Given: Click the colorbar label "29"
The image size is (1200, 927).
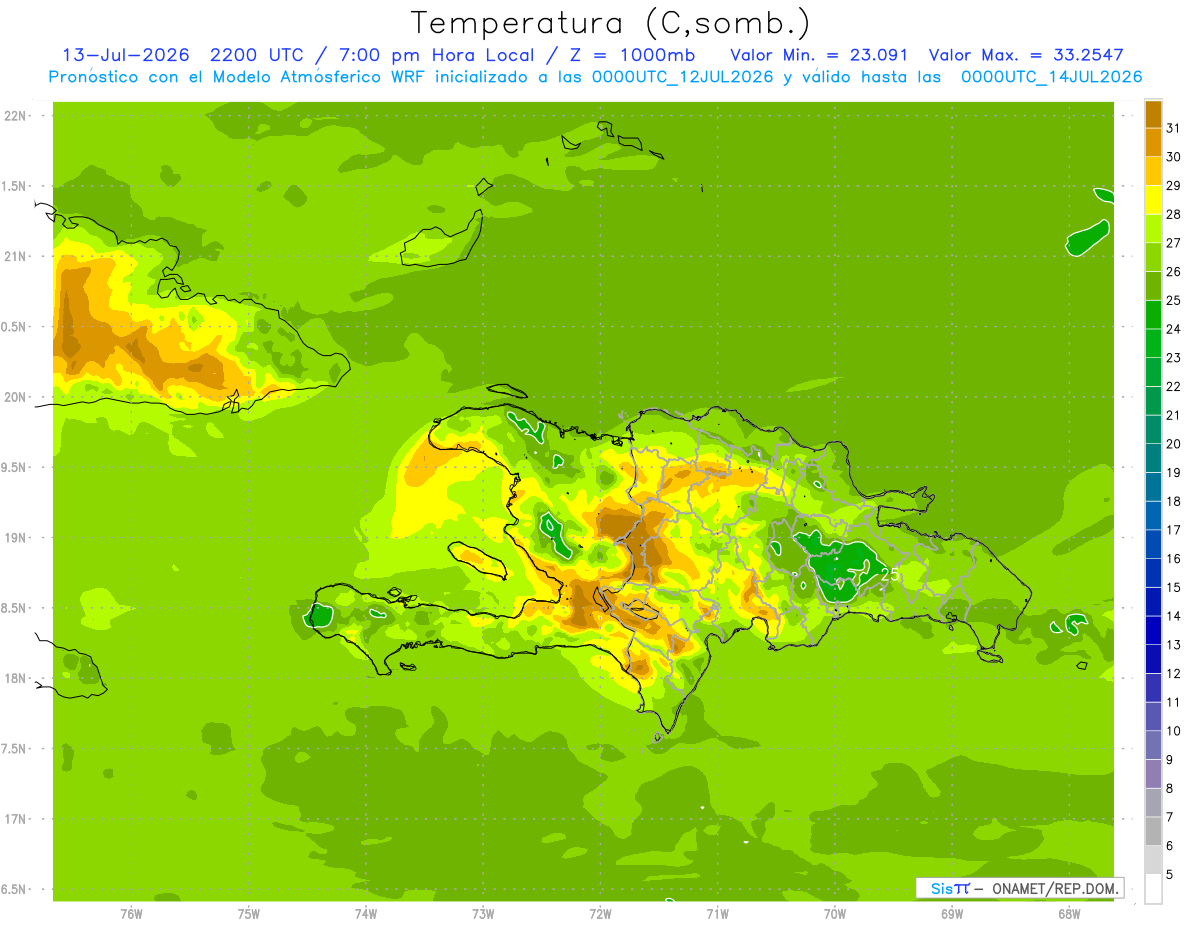Looking at the screenshot, I should (1173, 185).
